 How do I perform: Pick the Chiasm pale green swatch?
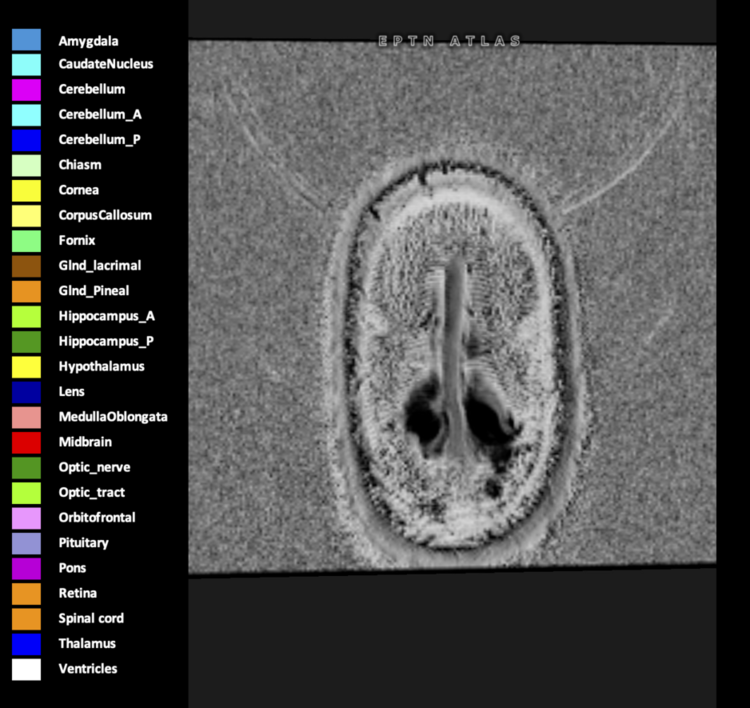coord(26,166)
